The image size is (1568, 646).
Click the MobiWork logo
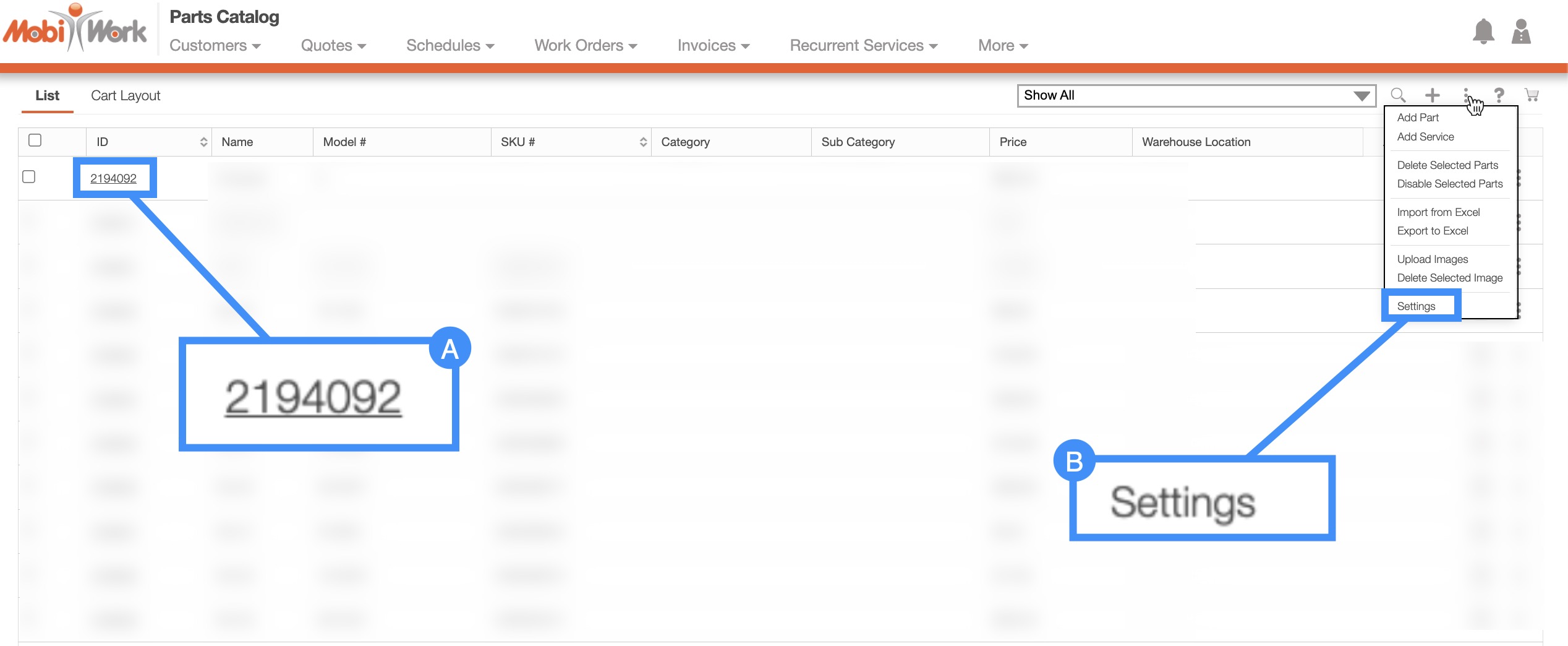pos(75,29)
